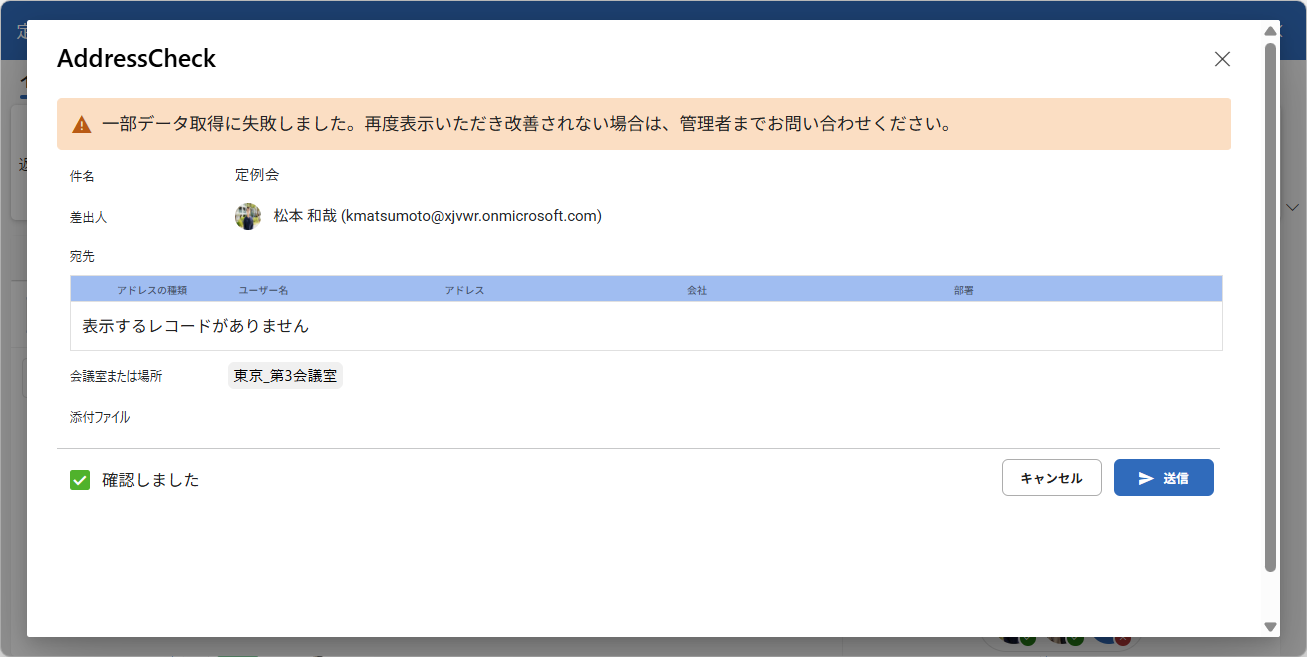Click the 宛先 label
1307x657 pixels.
[x=82, y=257]
